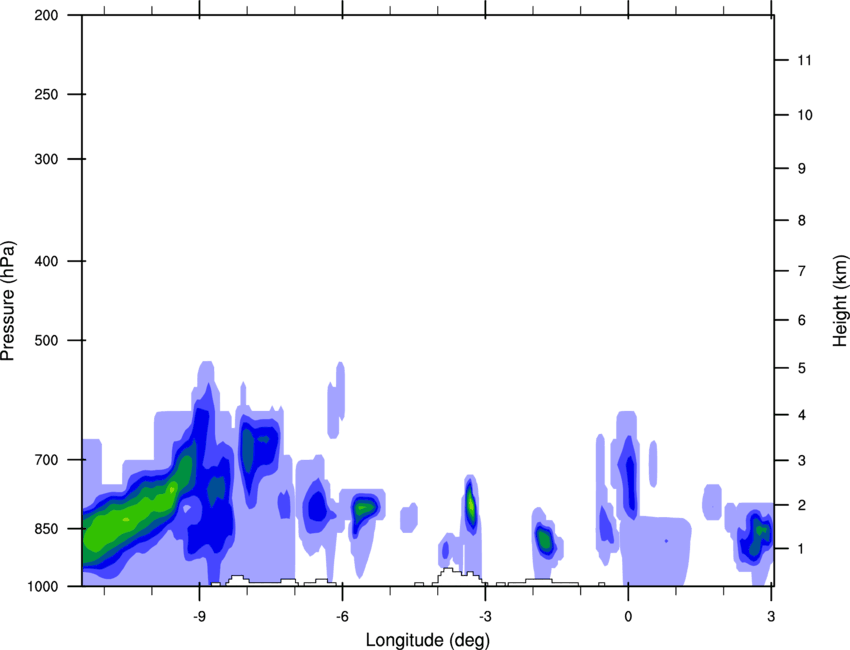This screenshot has height=650, width=850.
Task: Select the bright green contour core near longitude -3
Action: click(x=471, y=504)
